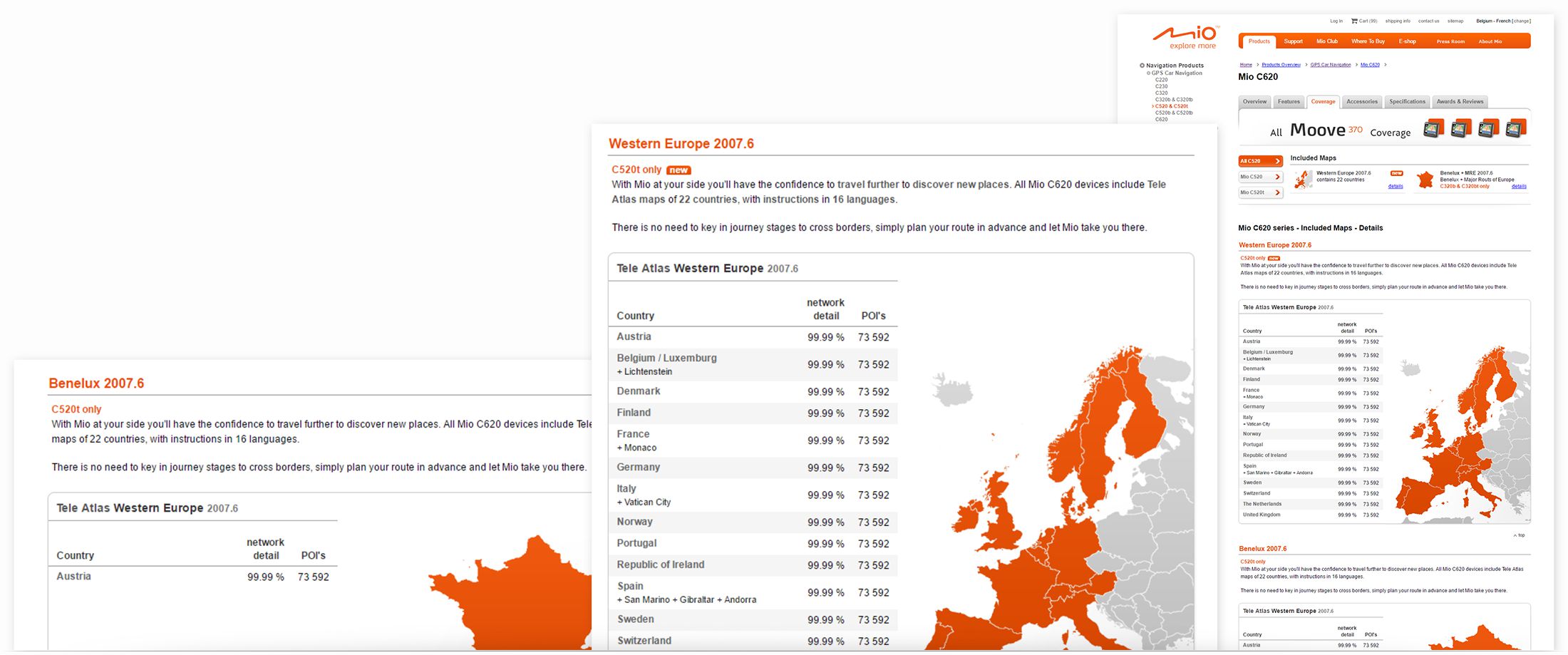Image resolution: width=1568 pixels, height=655 pixels.
Task: Click the GPS Car Navigation breadcrumb
Action: (x=1330, y=65)
